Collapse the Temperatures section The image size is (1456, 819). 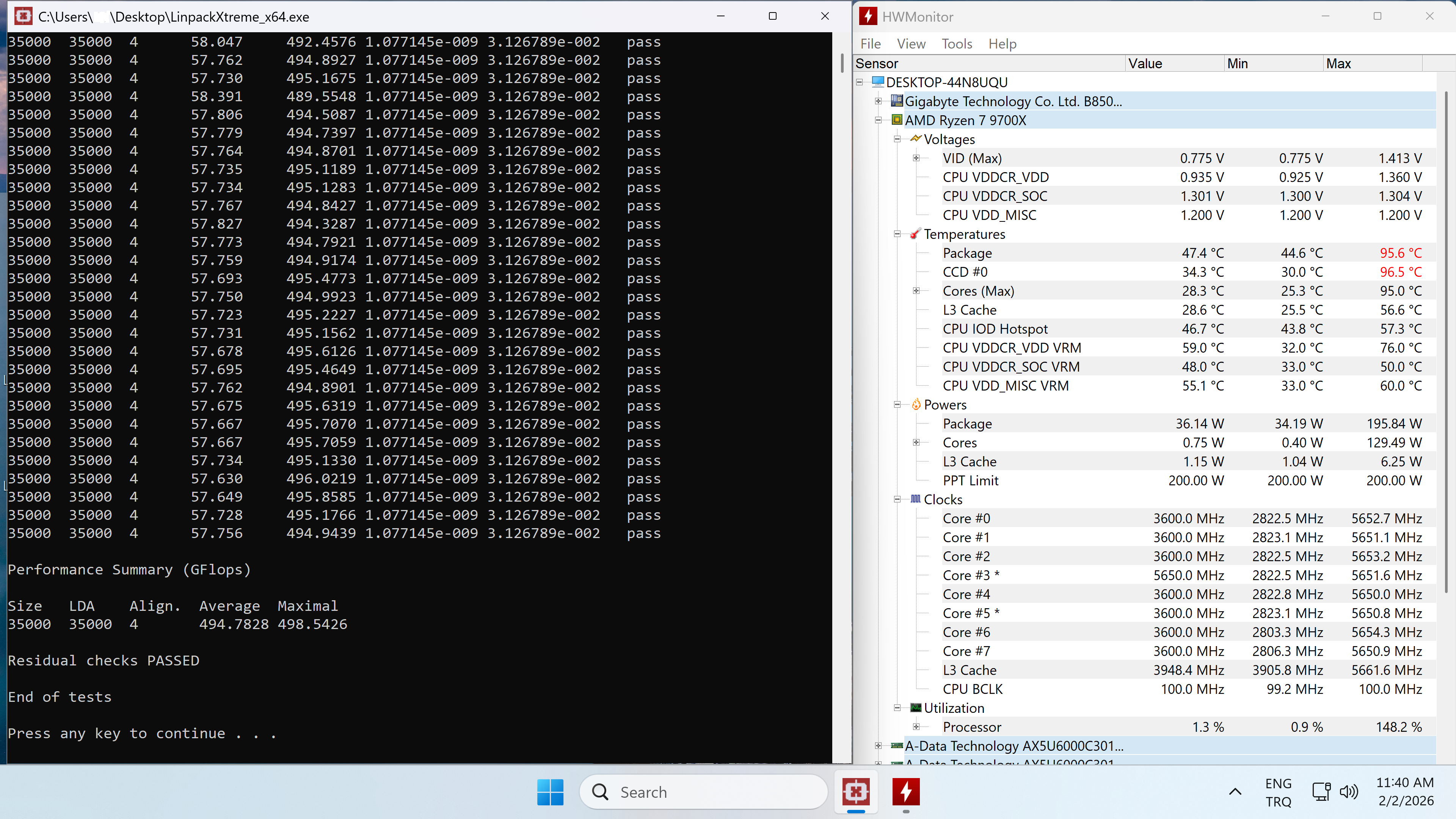897,234
